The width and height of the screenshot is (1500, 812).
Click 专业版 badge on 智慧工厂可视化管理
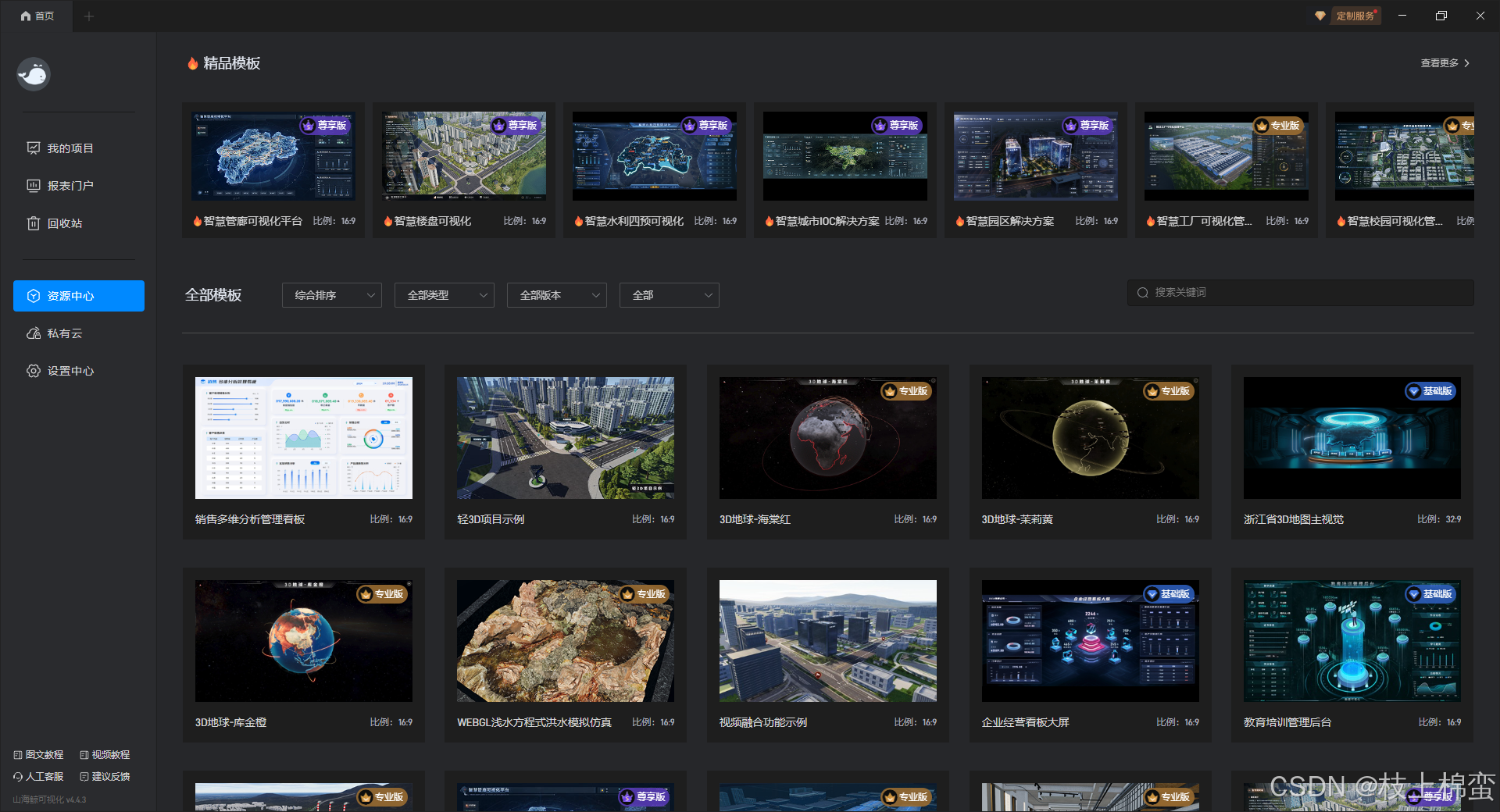pyautogui.click(x=1277, y=125)
